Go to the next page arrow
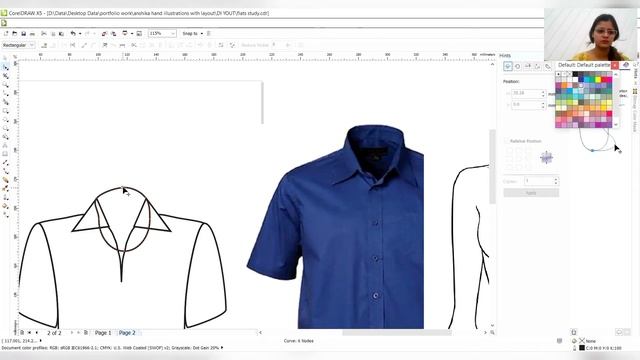640x360 pixels. 72,333
